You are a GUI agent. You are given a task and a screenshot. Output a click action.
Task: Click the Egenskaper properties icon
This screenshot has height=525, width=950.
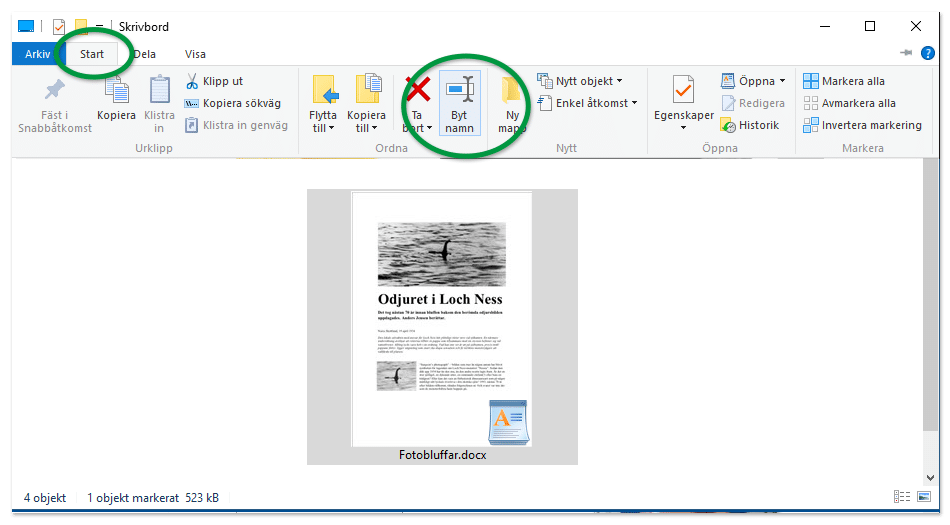683,91
